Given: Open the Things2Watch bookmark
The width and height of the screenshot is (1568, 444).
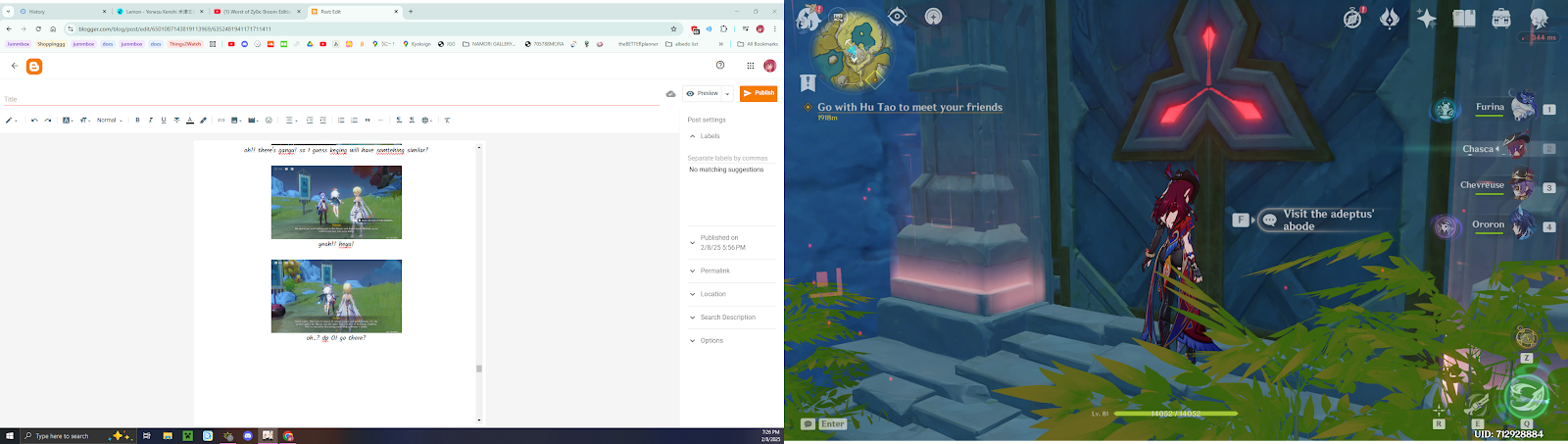Looking at the screenshot, I should point(185,44).
